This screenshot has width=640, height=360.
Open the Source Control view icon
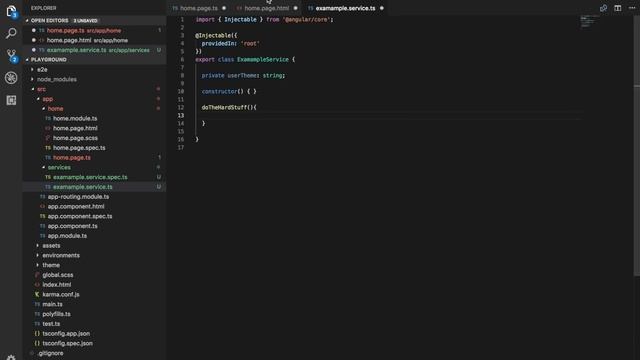tap(11, 56)
